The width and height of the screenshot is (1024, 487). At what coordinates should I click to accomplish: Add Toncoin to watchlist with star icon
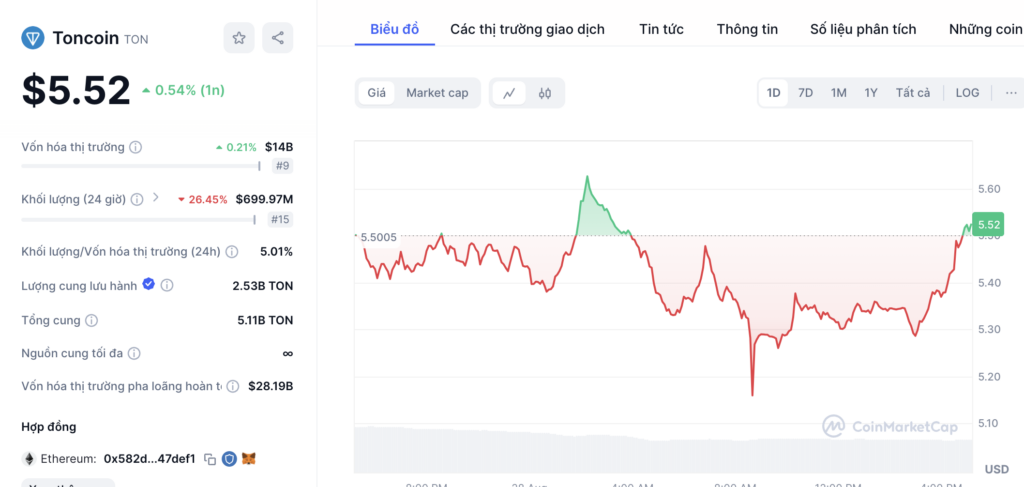(x=239, y=38)
